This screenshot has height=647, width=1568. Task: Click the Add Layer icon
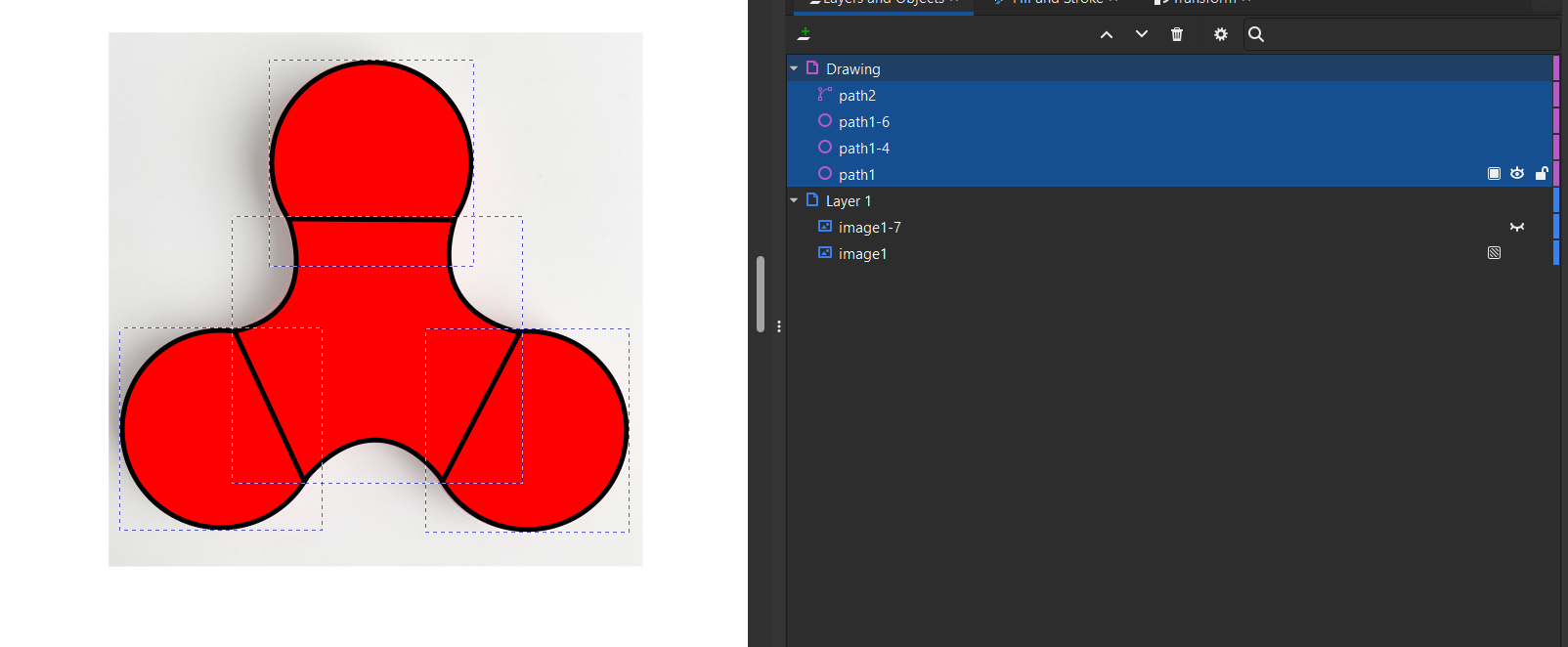(804, 34)
